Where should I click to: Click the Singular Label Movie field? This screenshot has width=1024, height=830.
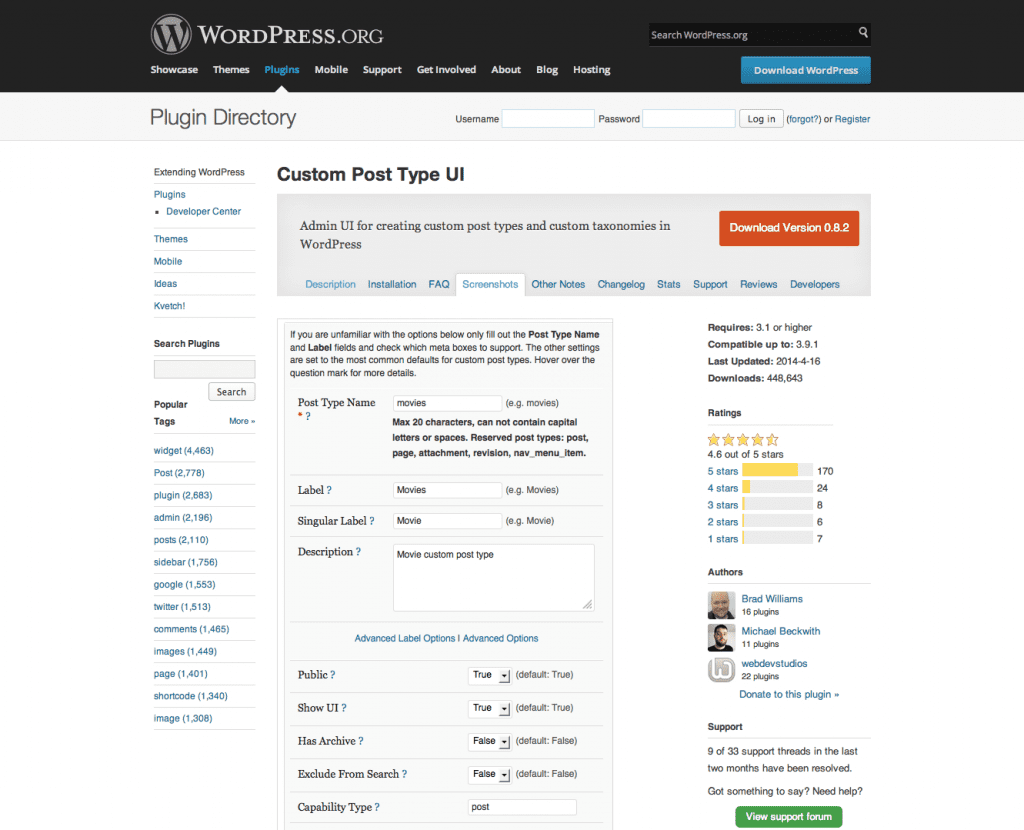[x=447, y=520]
